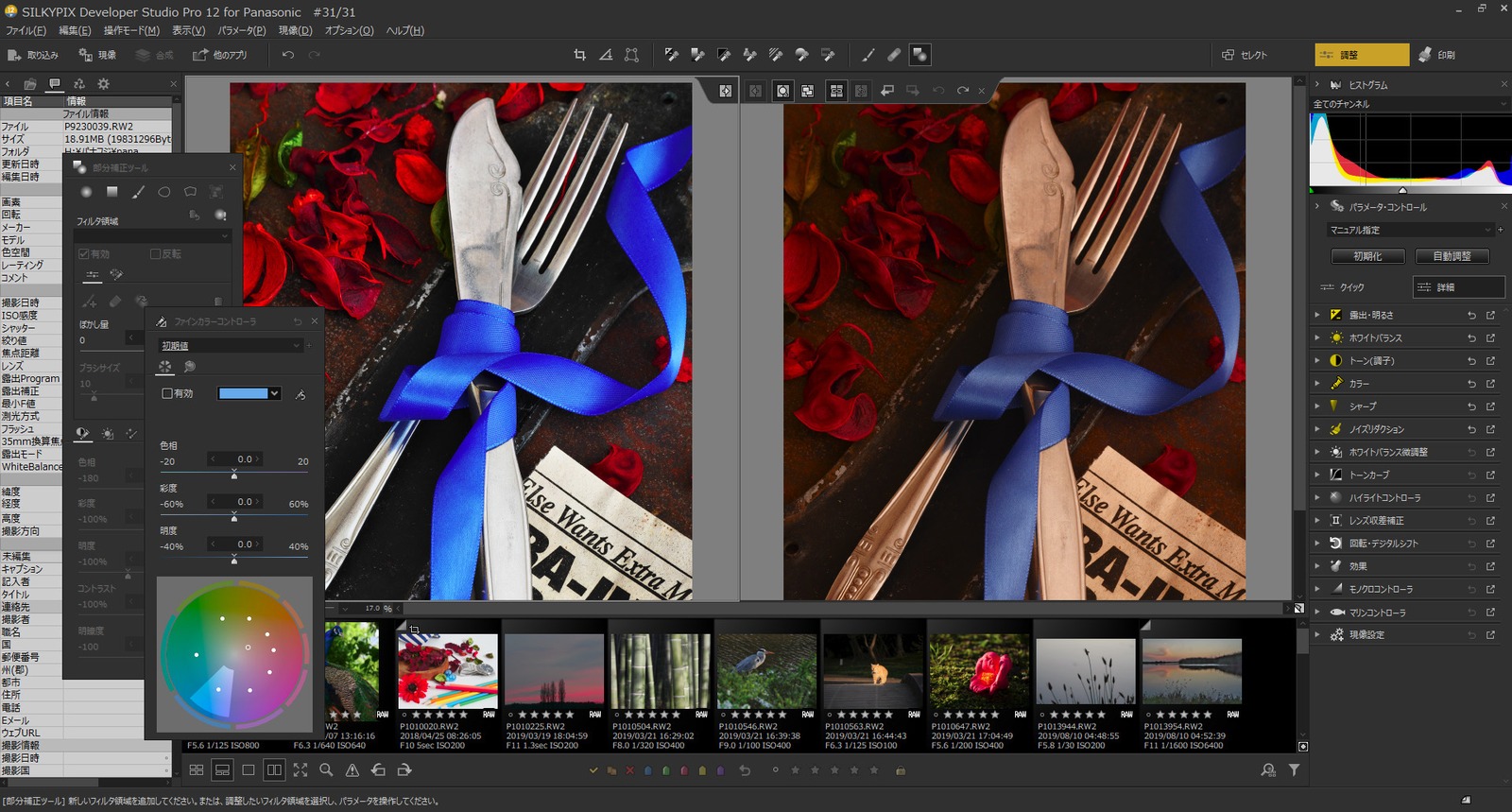Click the redo arrow in right preview toolbar
Image resolution: width=1512 pixels, height=812 pixels.
pos(963,91)
